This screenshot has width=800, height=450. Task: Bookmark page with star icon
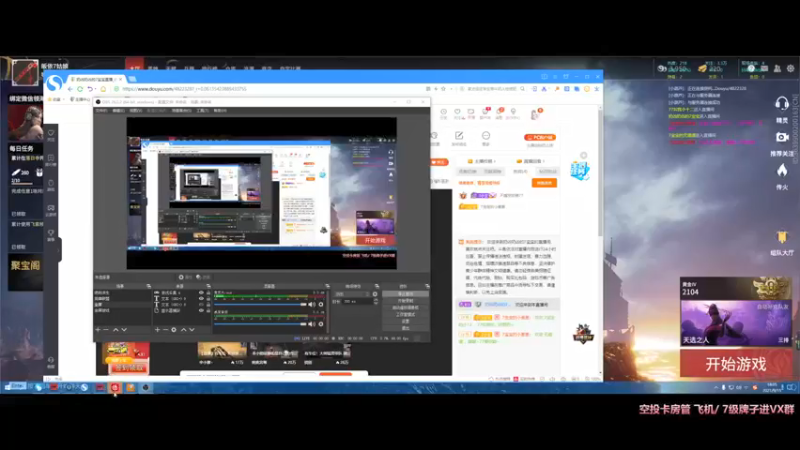(443, 89)
